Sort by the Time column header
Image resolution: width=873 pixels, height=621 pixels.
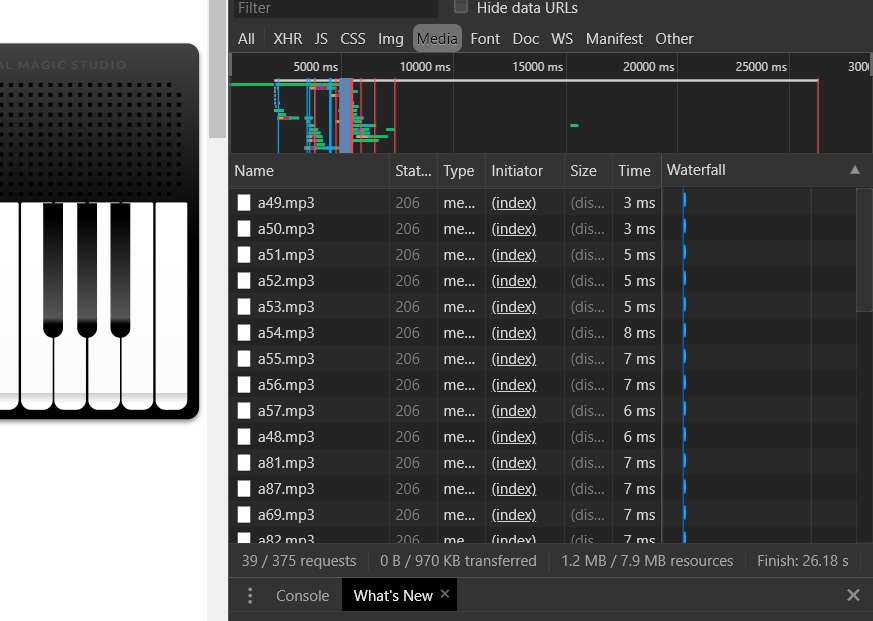point(636,170)
